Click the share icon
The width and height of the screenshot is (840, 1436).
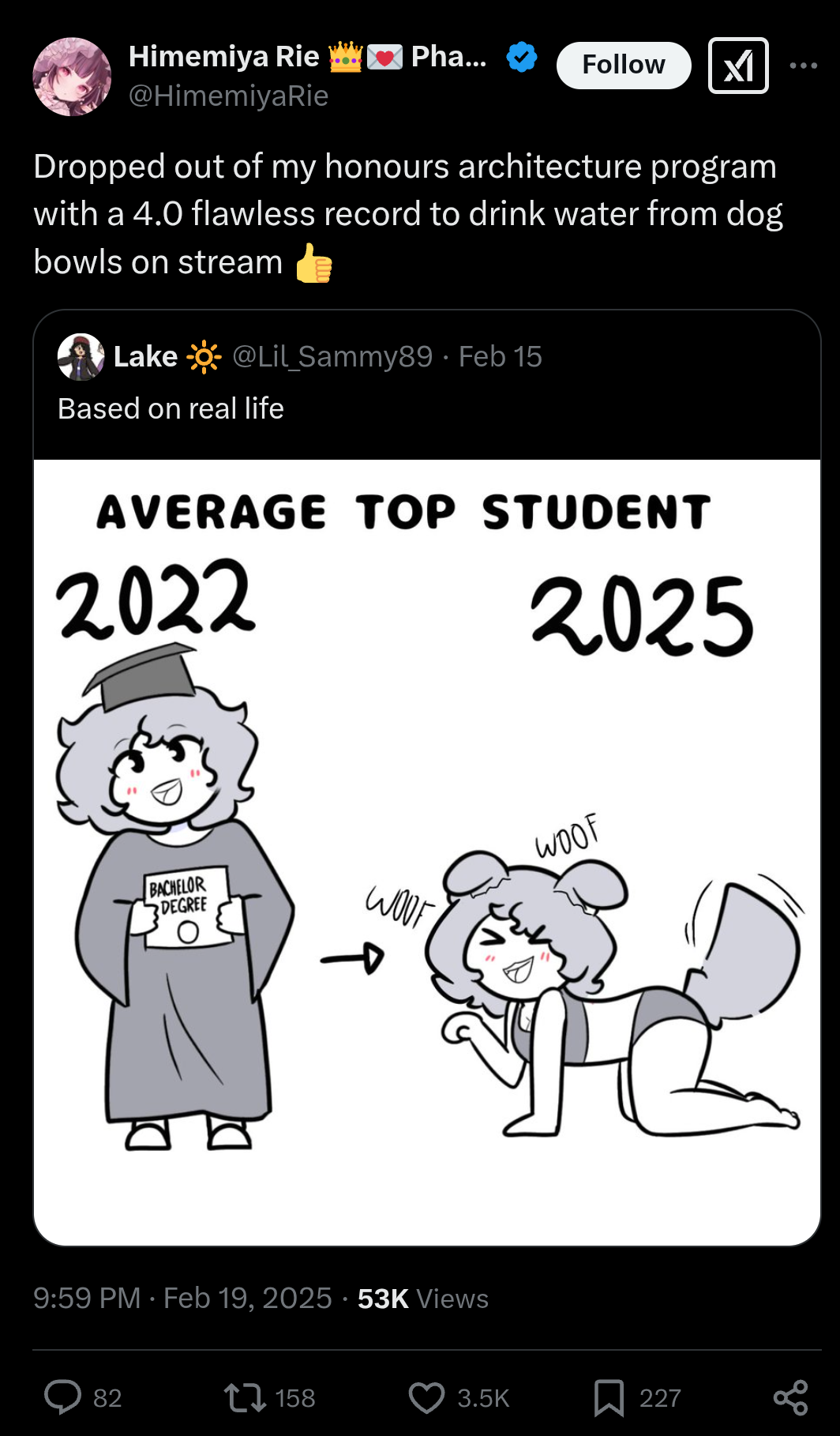(x=790, y=1397)
